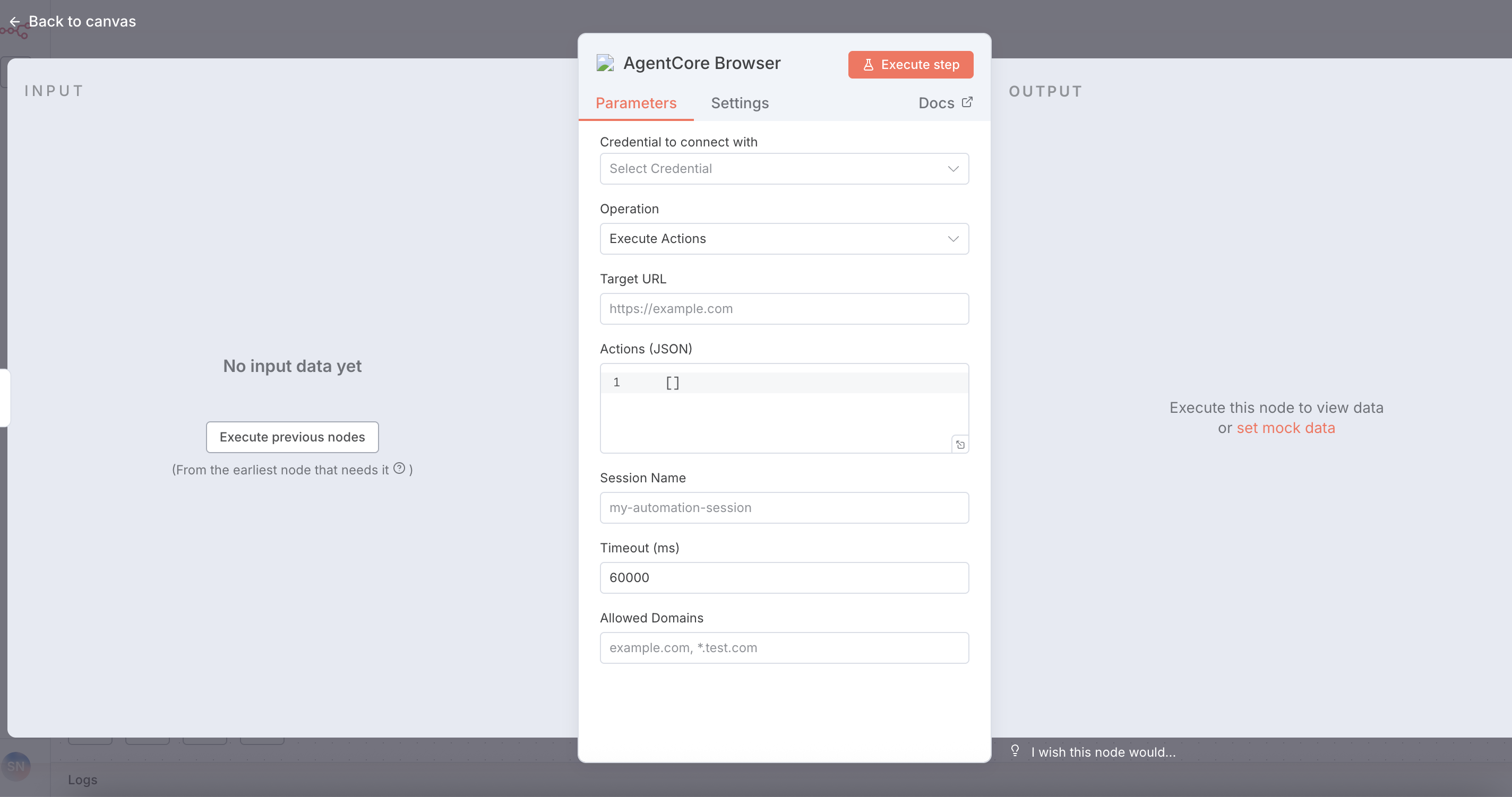Viewport: 1512px width, 797px height.
Task: Click the Docs external link icon
Action: click(967, 102)
